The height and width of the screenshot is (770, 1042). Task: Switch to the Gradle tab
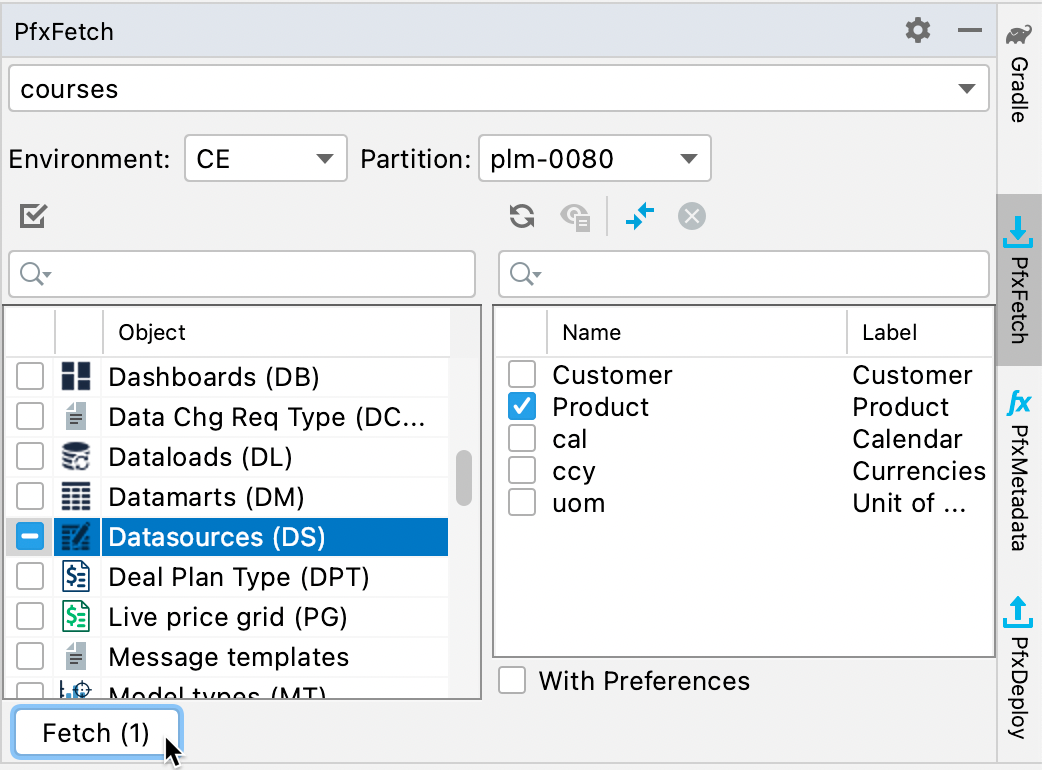click(1018, 75)
